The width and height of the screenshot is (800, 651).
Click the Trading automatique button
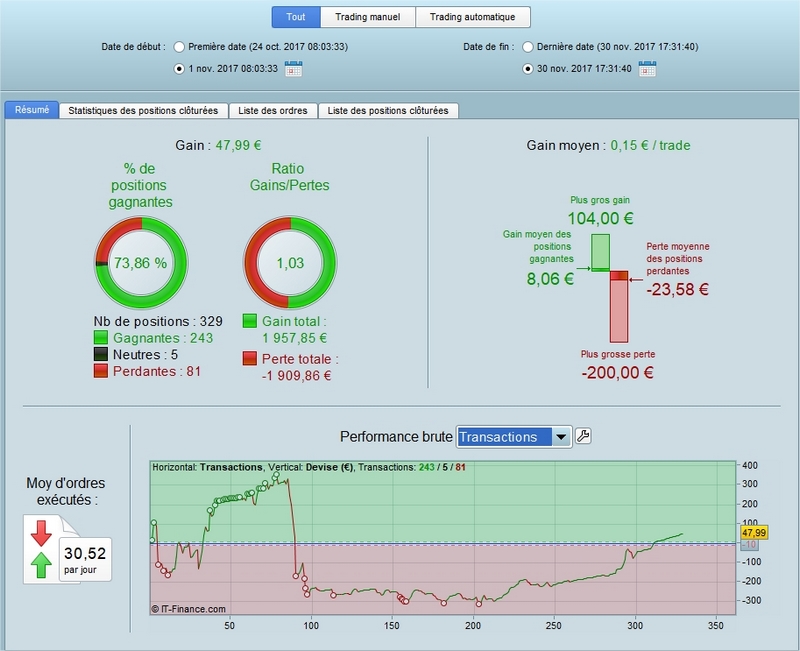pos(473,17)
